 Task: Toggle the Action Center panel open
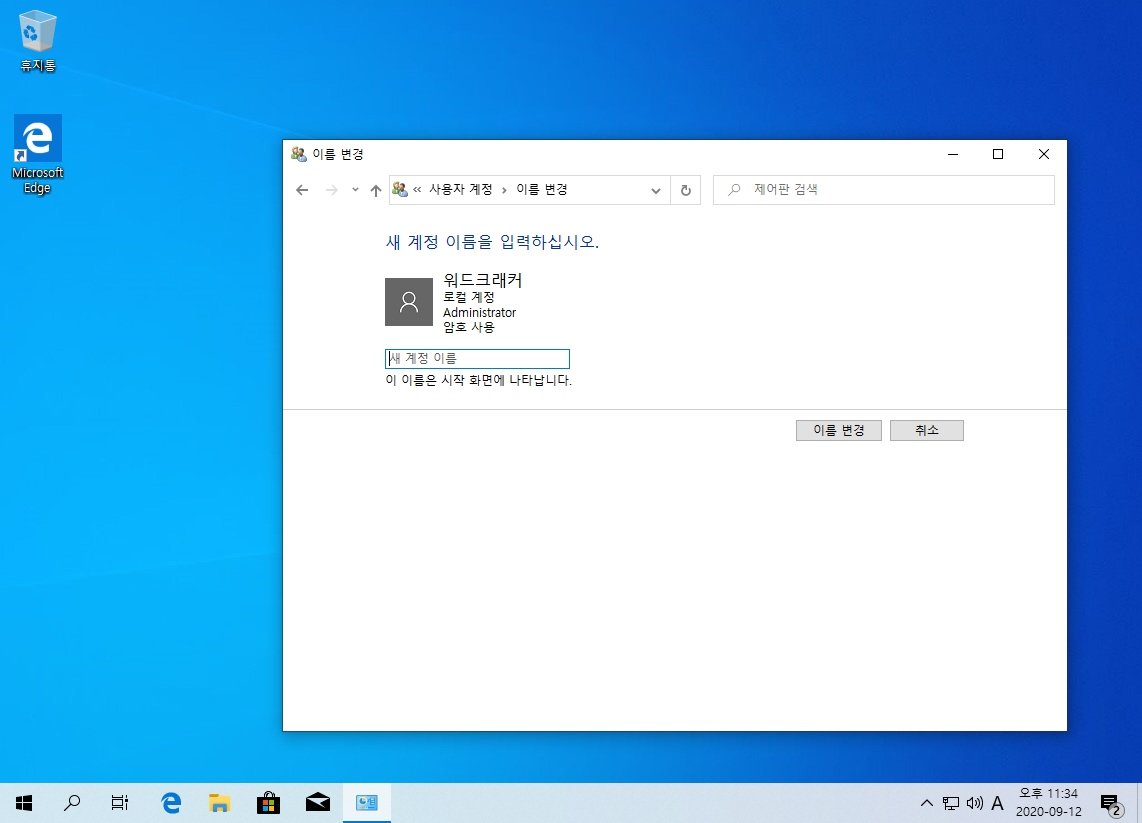coord(1109,803)
